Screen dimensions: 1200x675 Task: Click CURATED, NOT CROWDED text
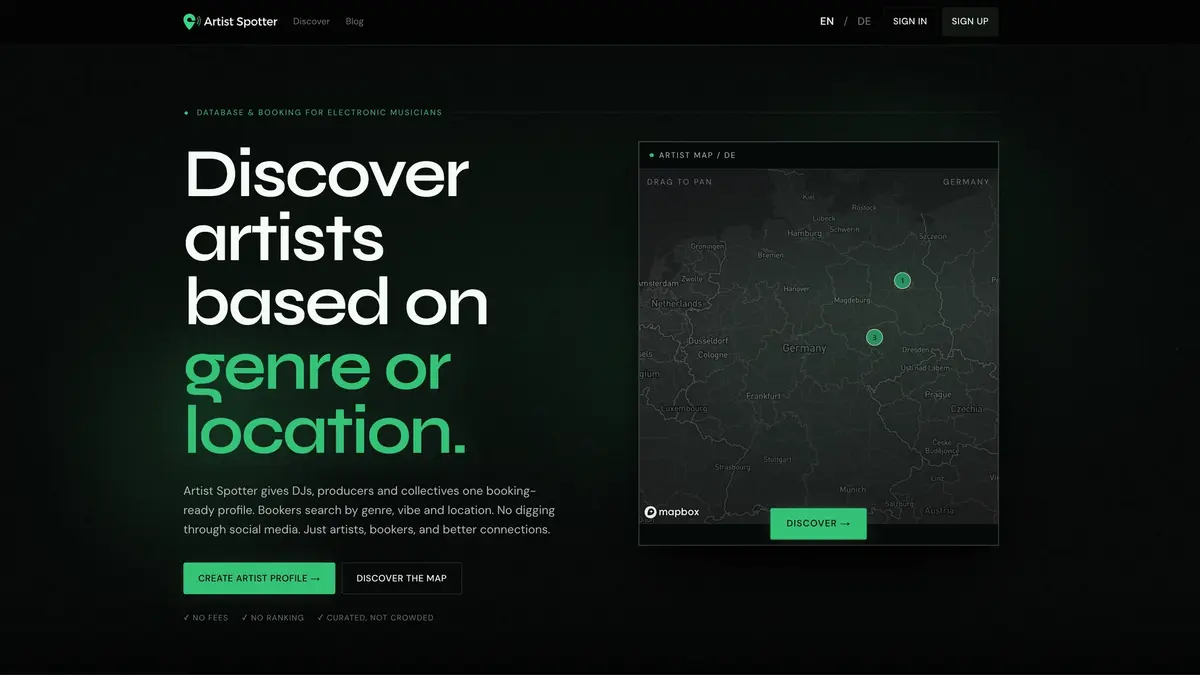point(375,618)
